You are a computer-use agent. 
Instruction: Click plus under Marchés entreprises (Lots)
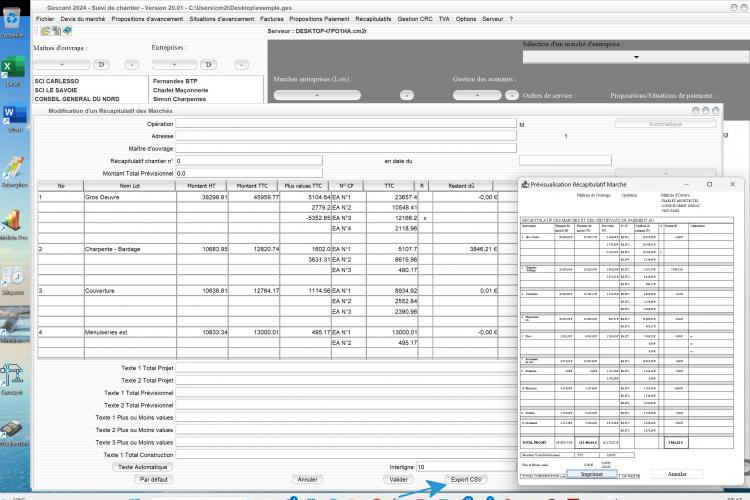pyautogui.click(x=317, y=95)
